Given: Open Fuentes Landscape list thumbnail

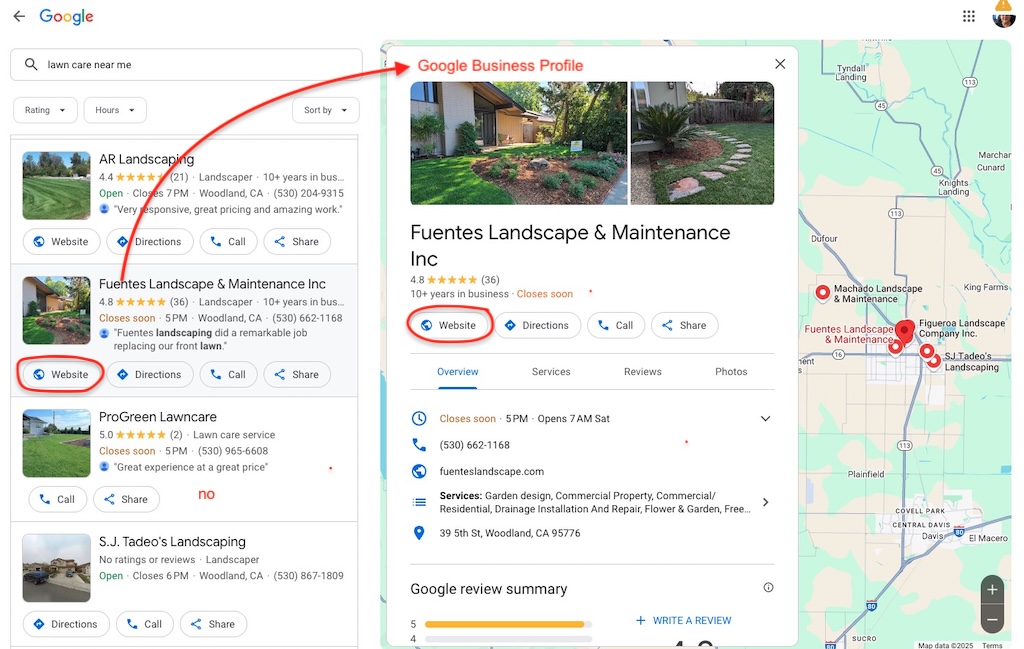Looking at the screenshot, I should tap(56, 310).
